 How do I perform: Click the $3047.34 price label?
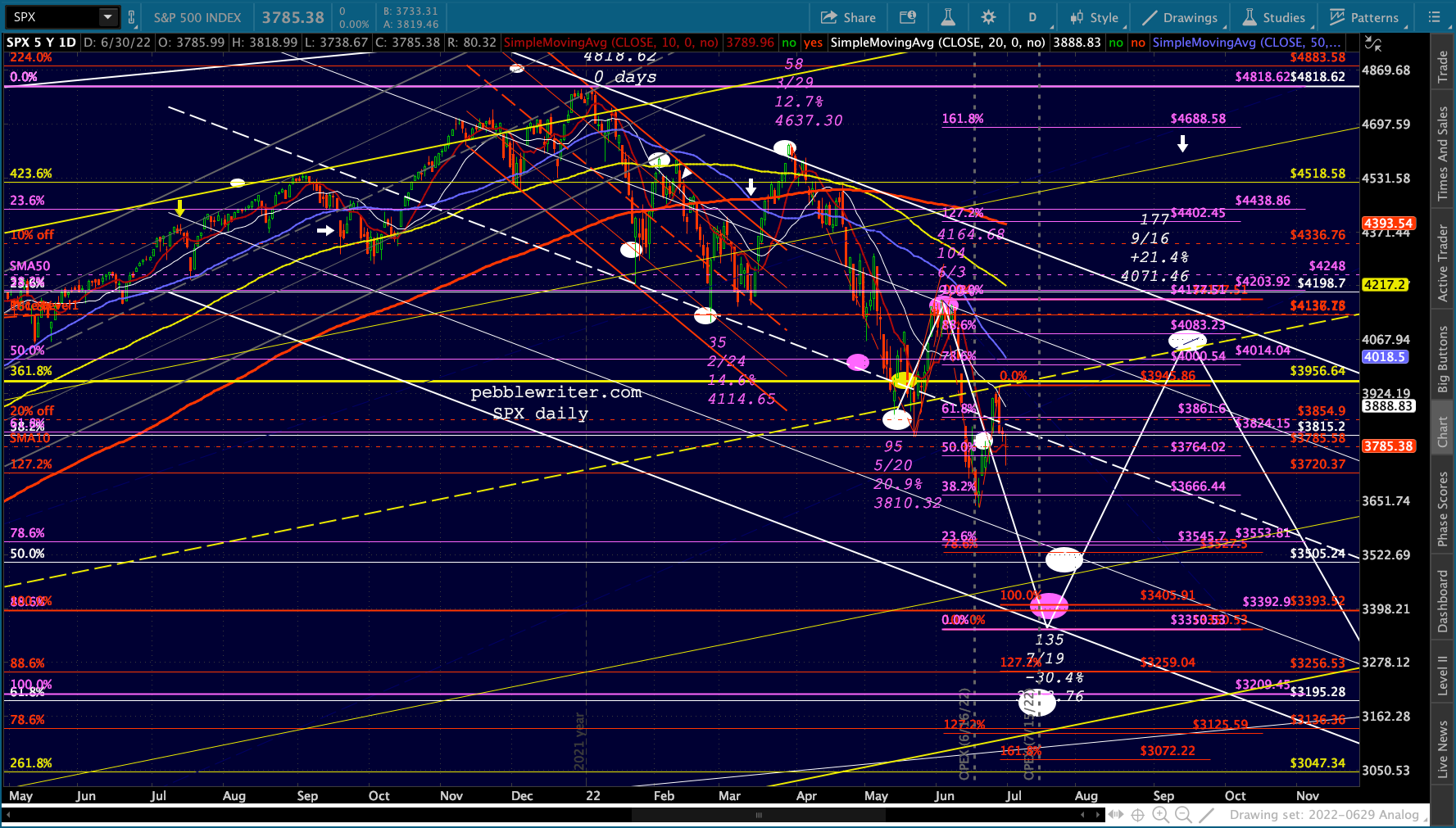[1318, 763]
